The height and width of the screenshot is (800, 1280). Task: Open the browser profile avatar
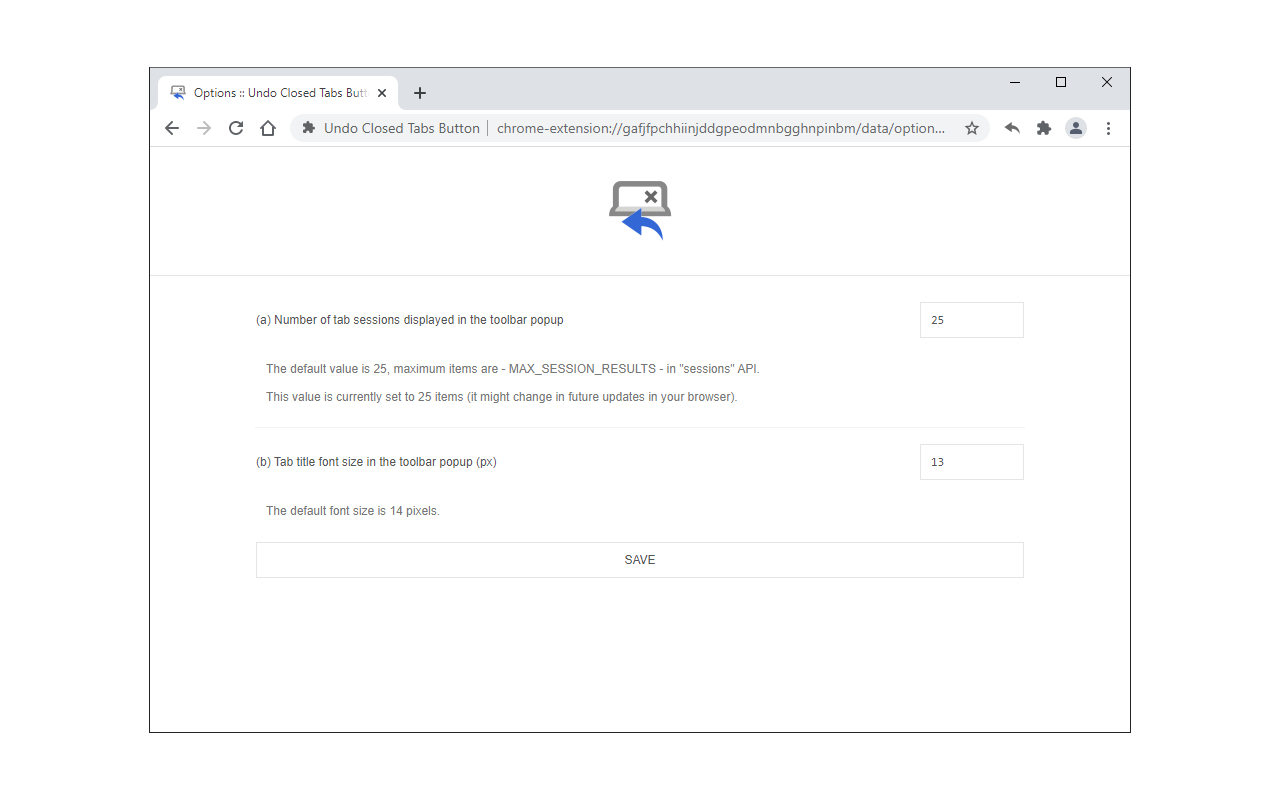pos(1075,128)
